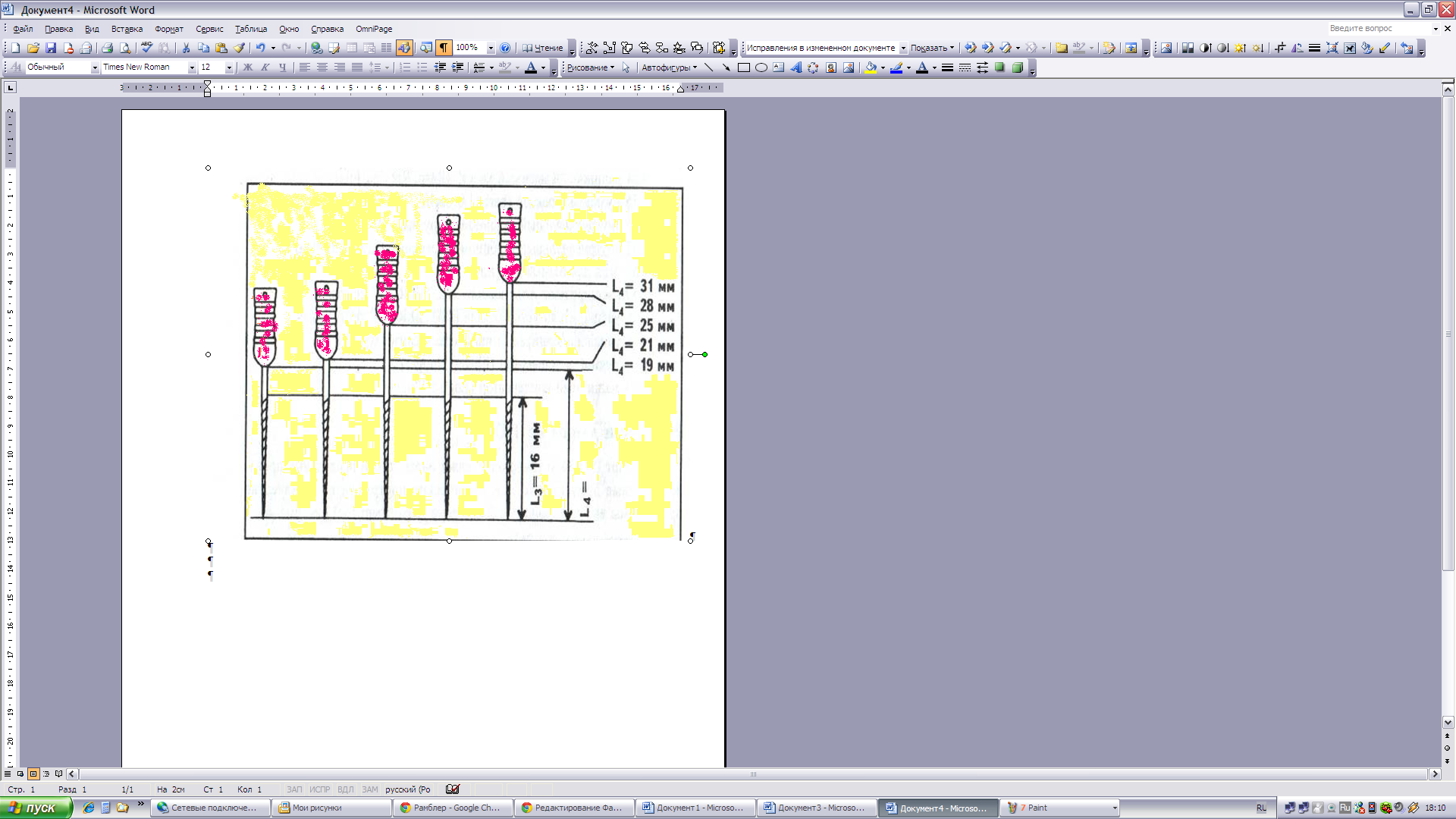This screenshot has width=1456, height=819.
Task: Click the Print icon
Action: [x=107, y=48]
